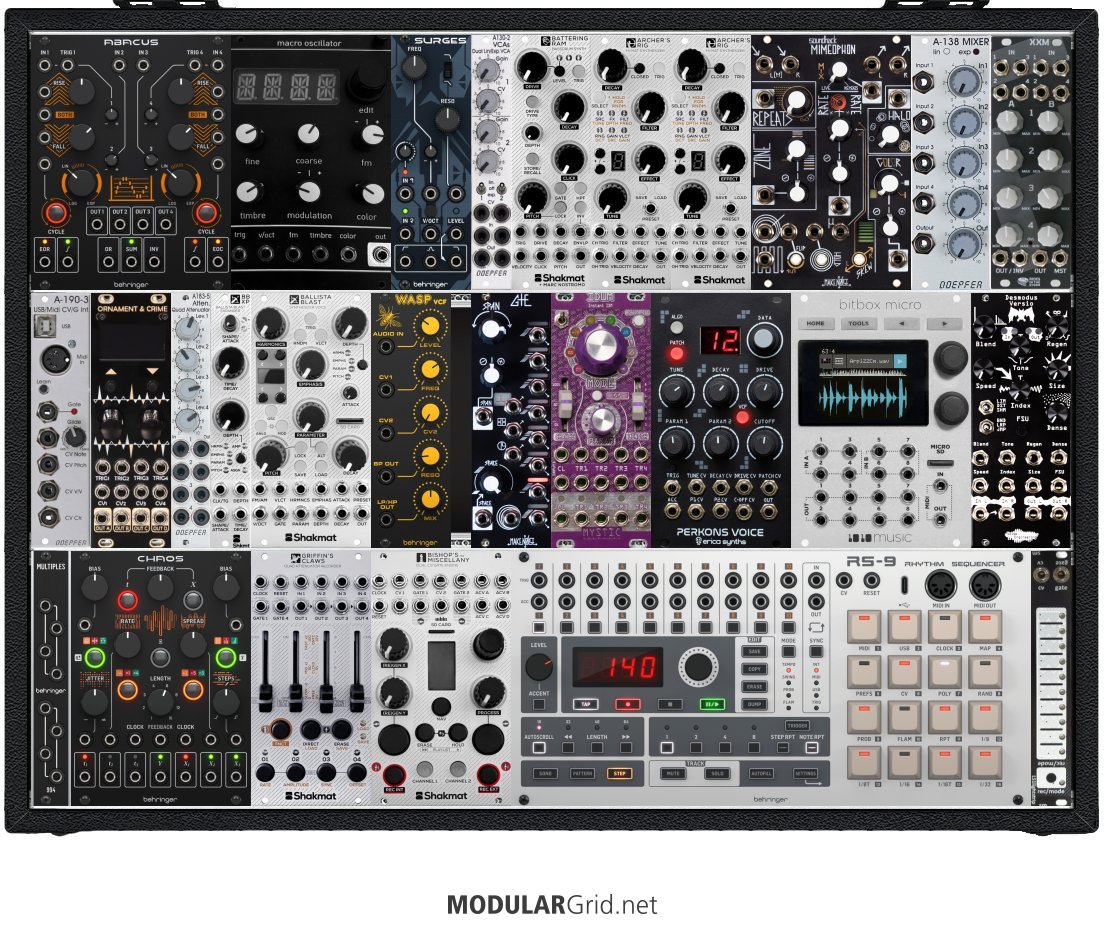The image size is (1106, 926).
Task: Click the RS-9 LEVEL knob
Action: pyautogui.click(x=539, y=668)
